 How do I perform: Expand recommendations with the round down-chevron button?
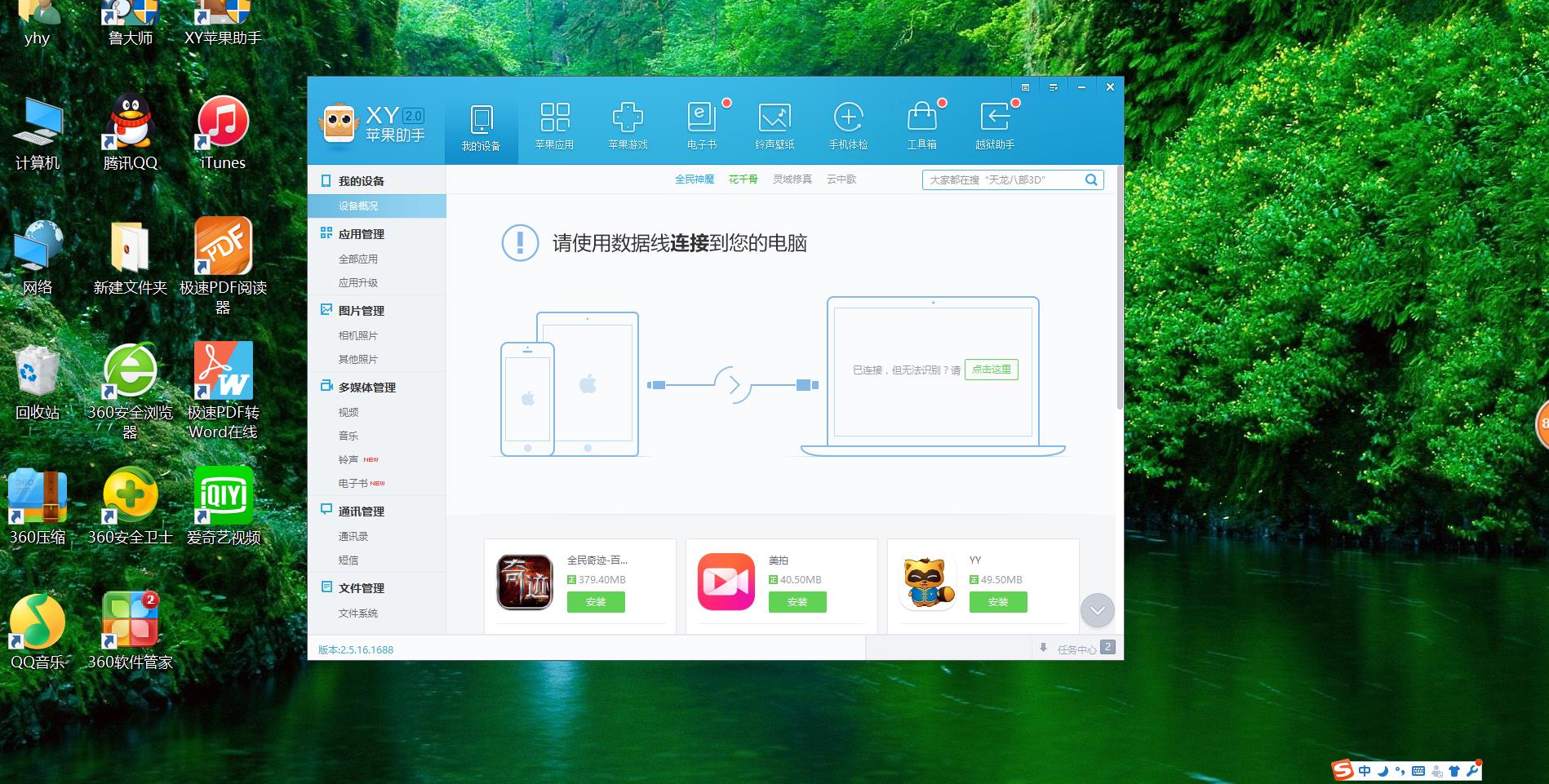[x=1097, y=610]
